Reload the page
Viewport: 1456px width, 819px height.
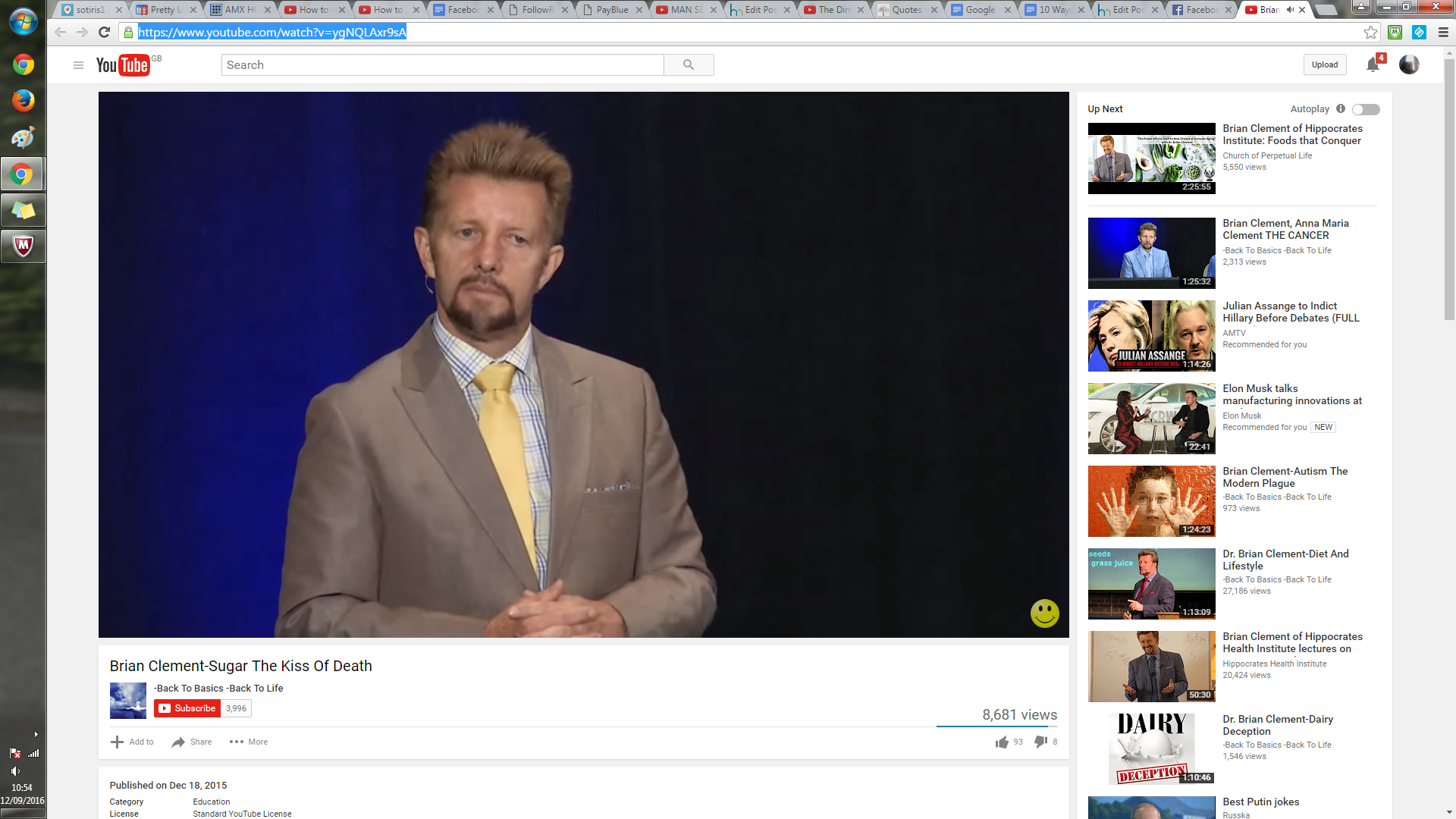click(x=105, y=32)
